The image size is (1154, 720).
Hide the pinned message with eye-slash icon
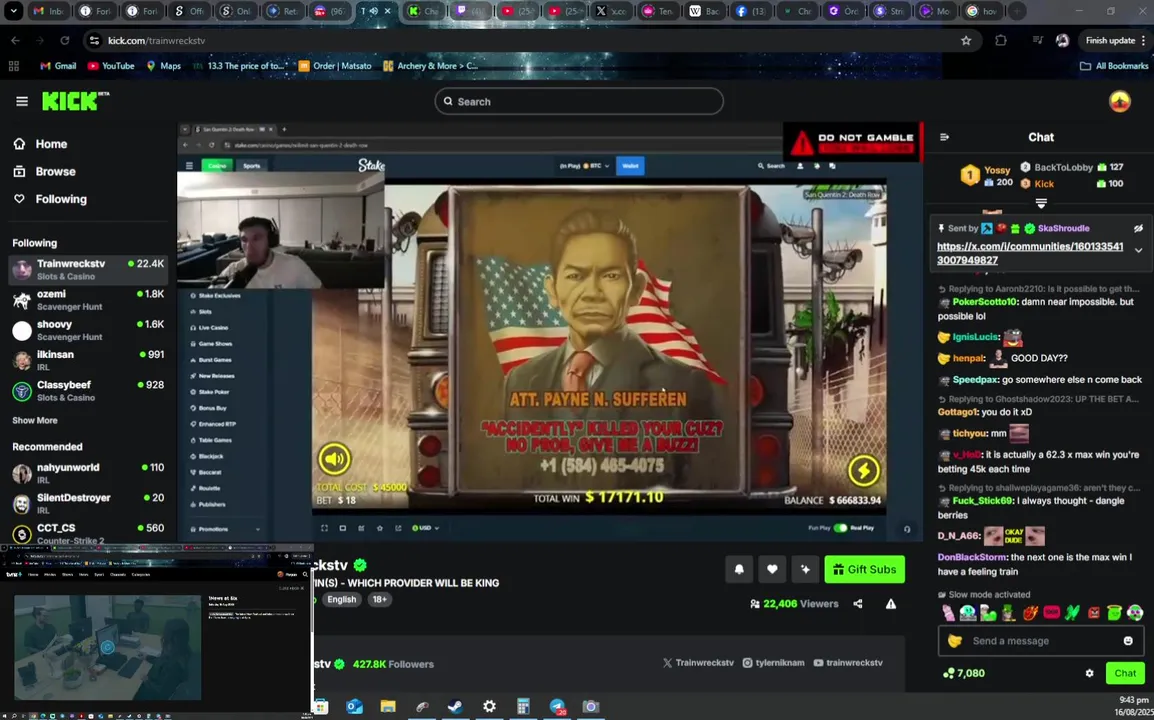(1138, 228)
